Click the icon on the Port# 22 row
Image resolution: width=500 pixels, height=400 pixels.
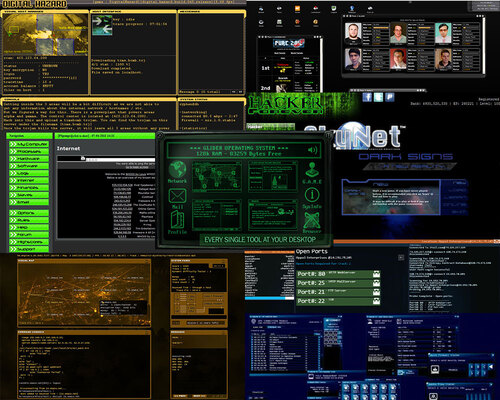click(x=376, y=301)
